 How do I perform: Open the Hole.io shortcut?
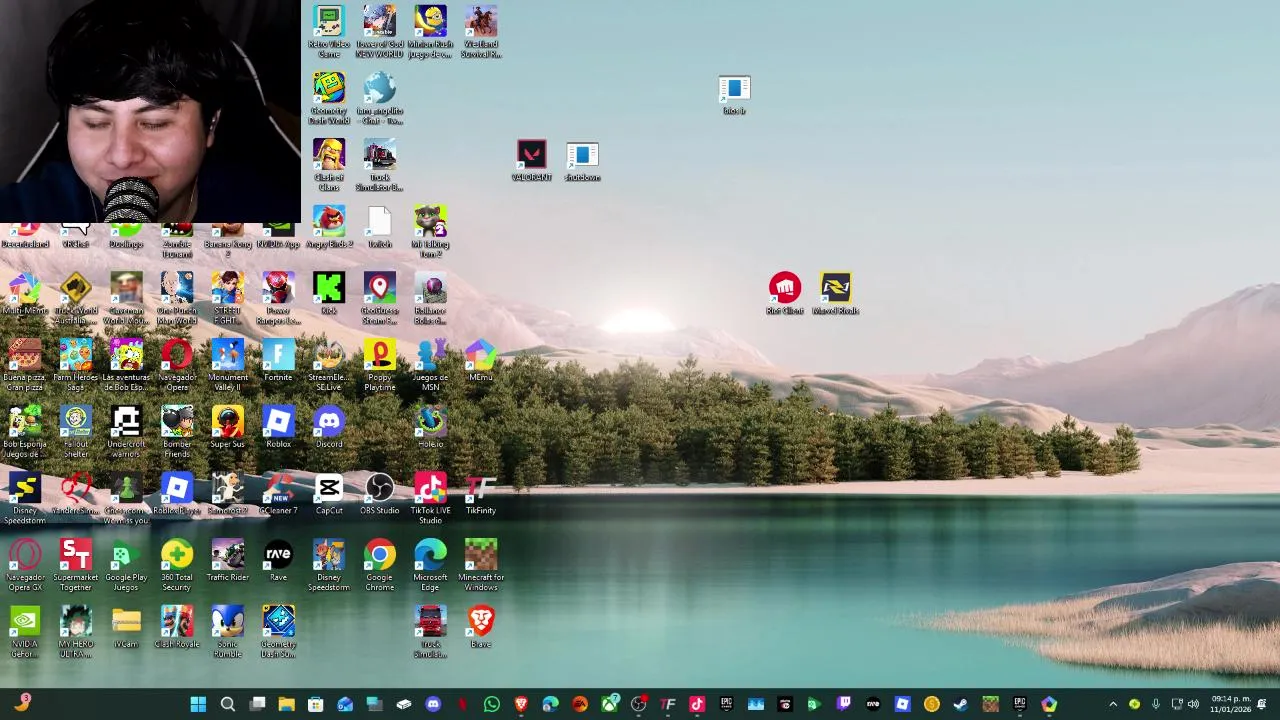[430, 428]
